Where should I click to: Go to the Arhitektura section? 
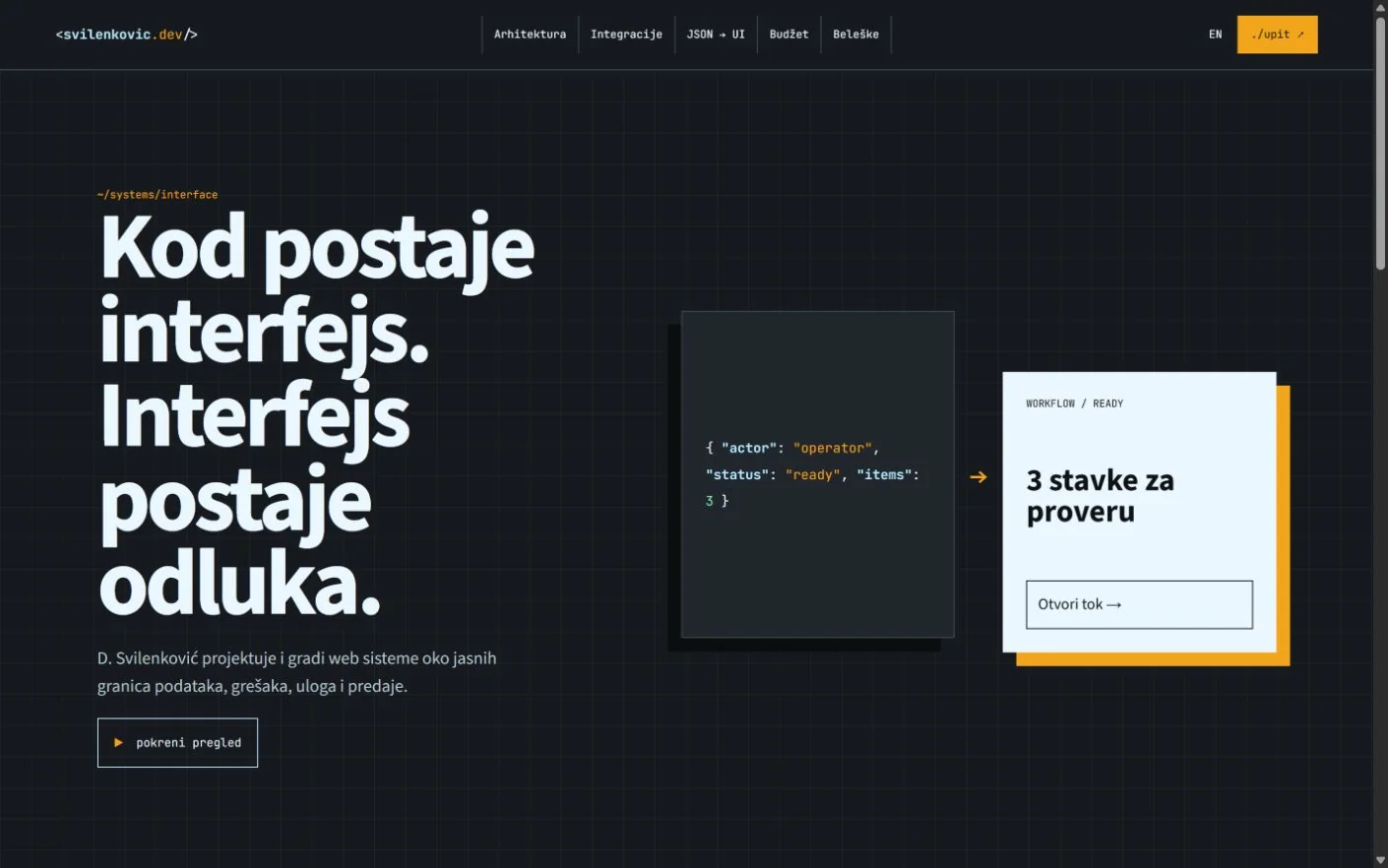point(530,34)
